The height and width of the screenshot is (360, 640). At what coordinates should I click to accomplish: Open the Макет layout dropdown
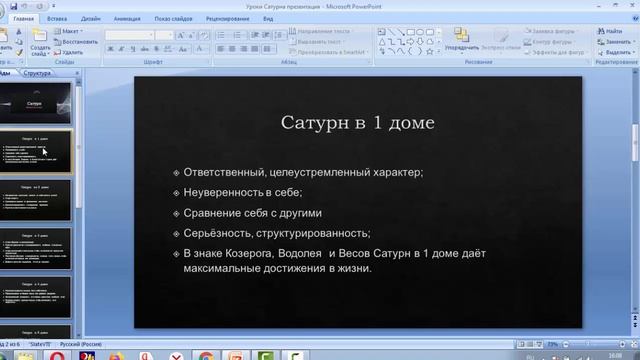[68, 31]
